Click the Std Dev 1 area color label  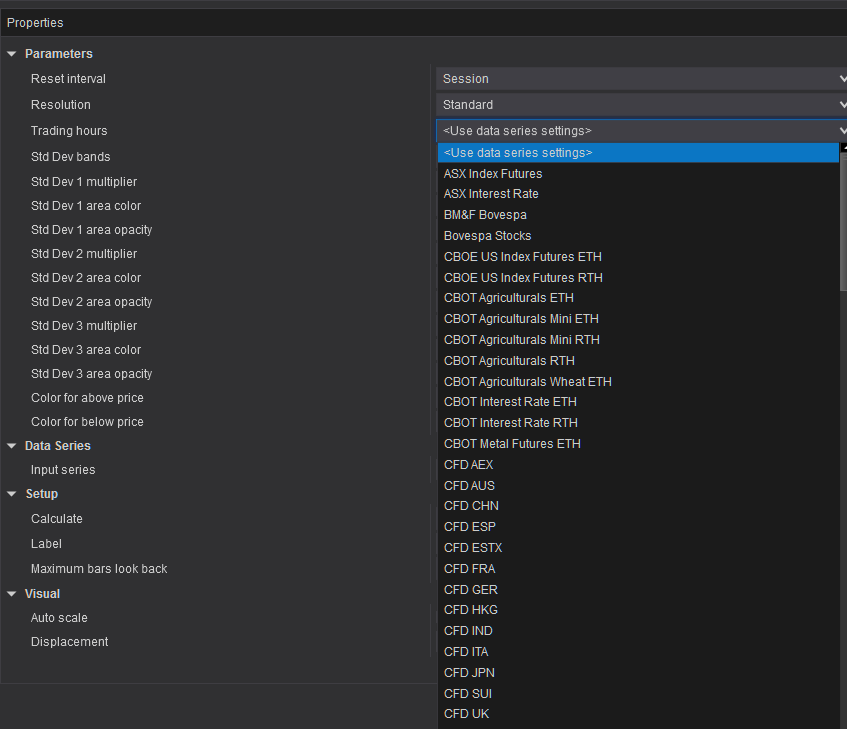[x=86, y=206]
